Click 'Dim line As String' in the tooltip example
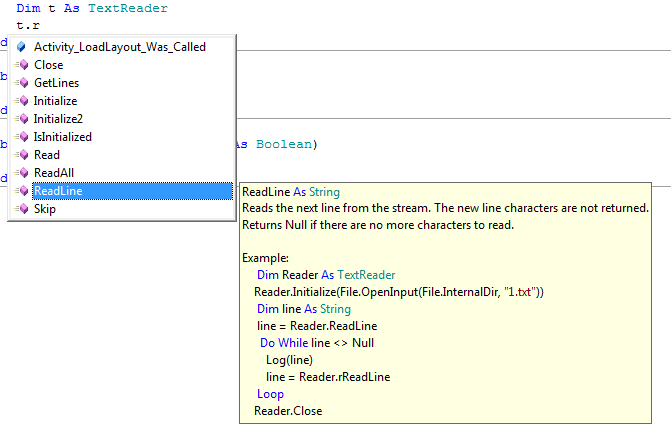The width and height of the screenshot is (671, 444). pos(304,309)
